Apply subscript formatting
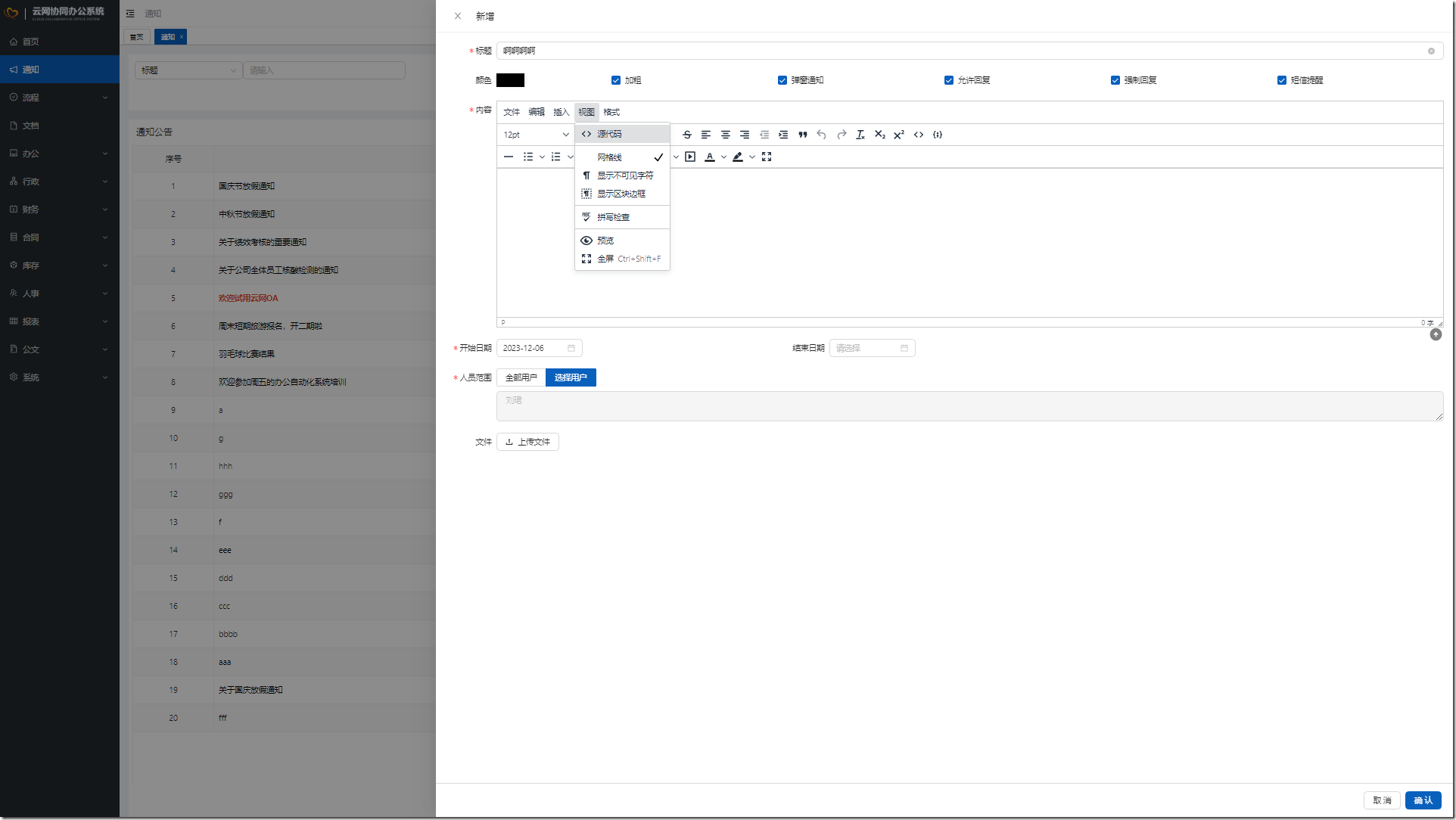Screen dimensions: 1456x820 click(x=880, y=135)
